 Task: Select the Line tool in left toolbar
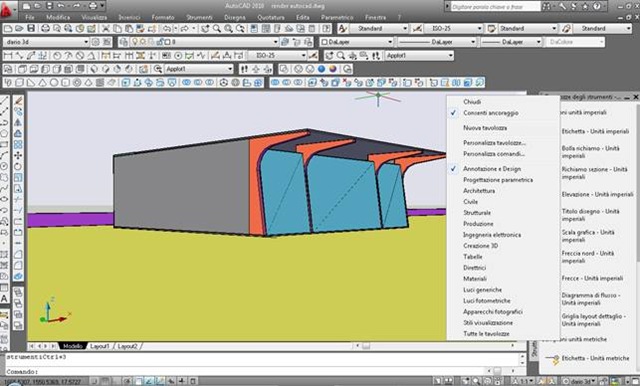[x=4, y=101]
